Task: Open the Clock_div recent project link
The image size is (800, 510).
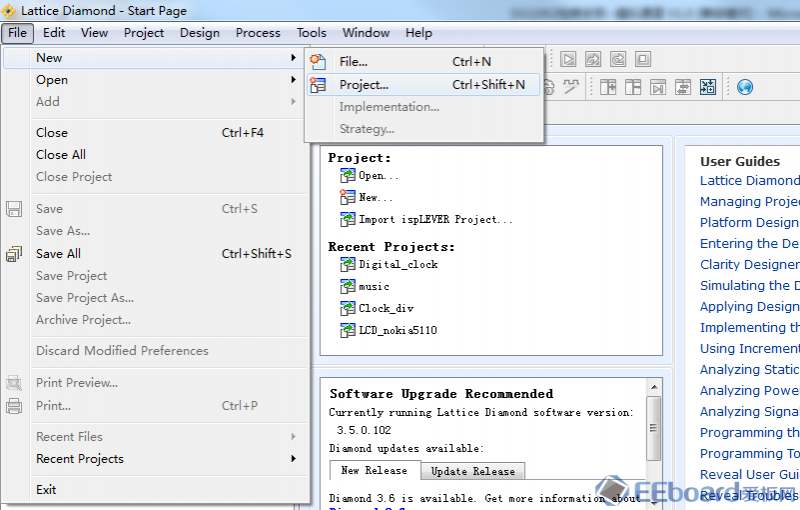Action: point(386,308)
